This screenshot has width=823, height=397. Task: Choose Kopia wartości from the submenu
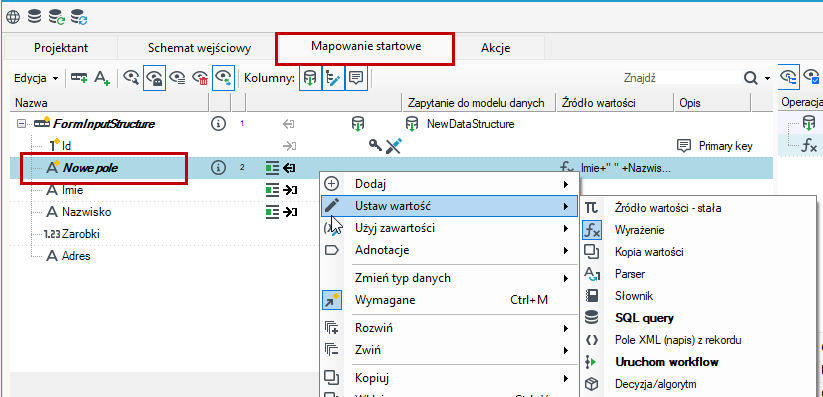698,252
